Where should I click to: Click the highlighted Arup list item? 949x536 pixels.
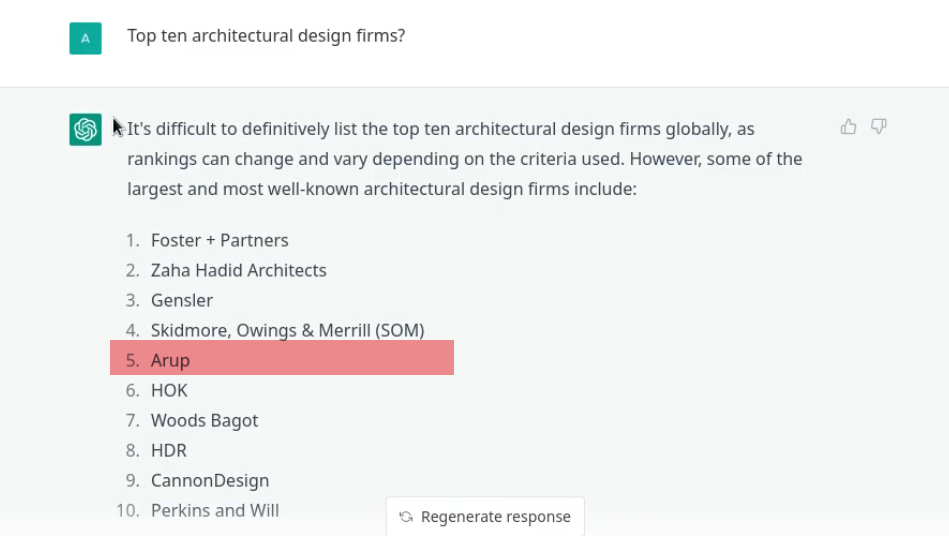[x=282, y=358]
